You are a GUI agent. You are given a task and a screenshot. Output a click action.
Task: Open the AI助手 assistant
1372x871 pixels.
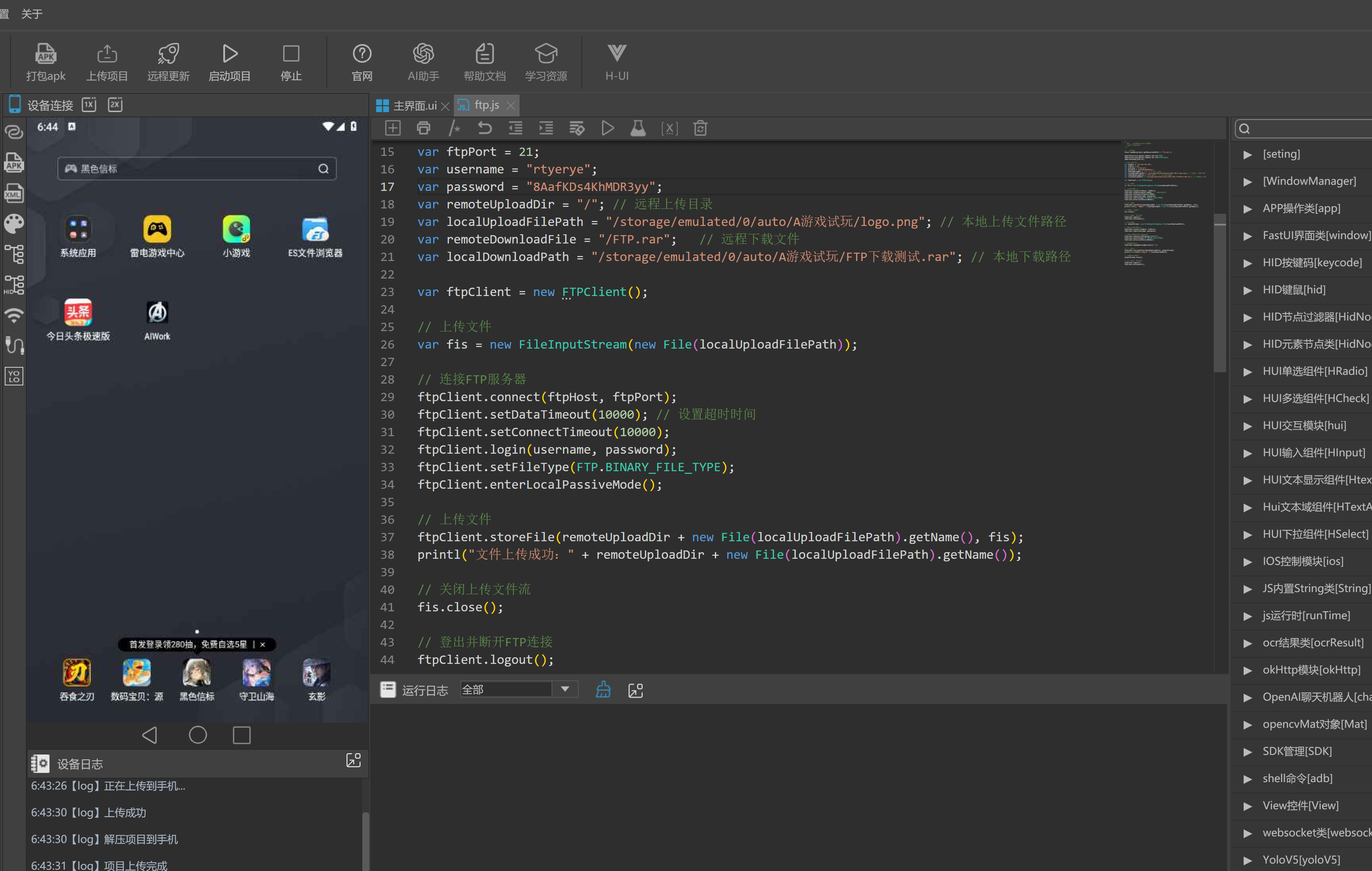(x=423, y=62)
